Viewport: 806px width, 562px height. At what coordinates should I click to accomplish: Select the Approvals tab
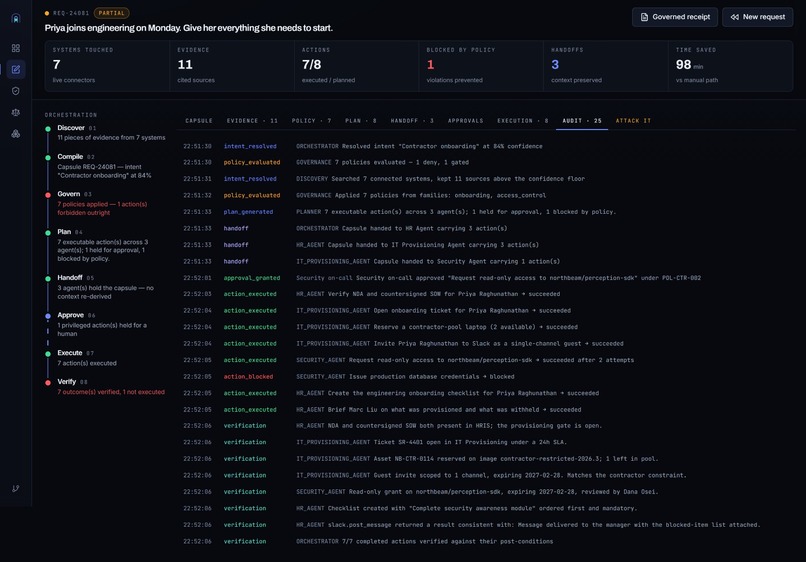point(466,121)
